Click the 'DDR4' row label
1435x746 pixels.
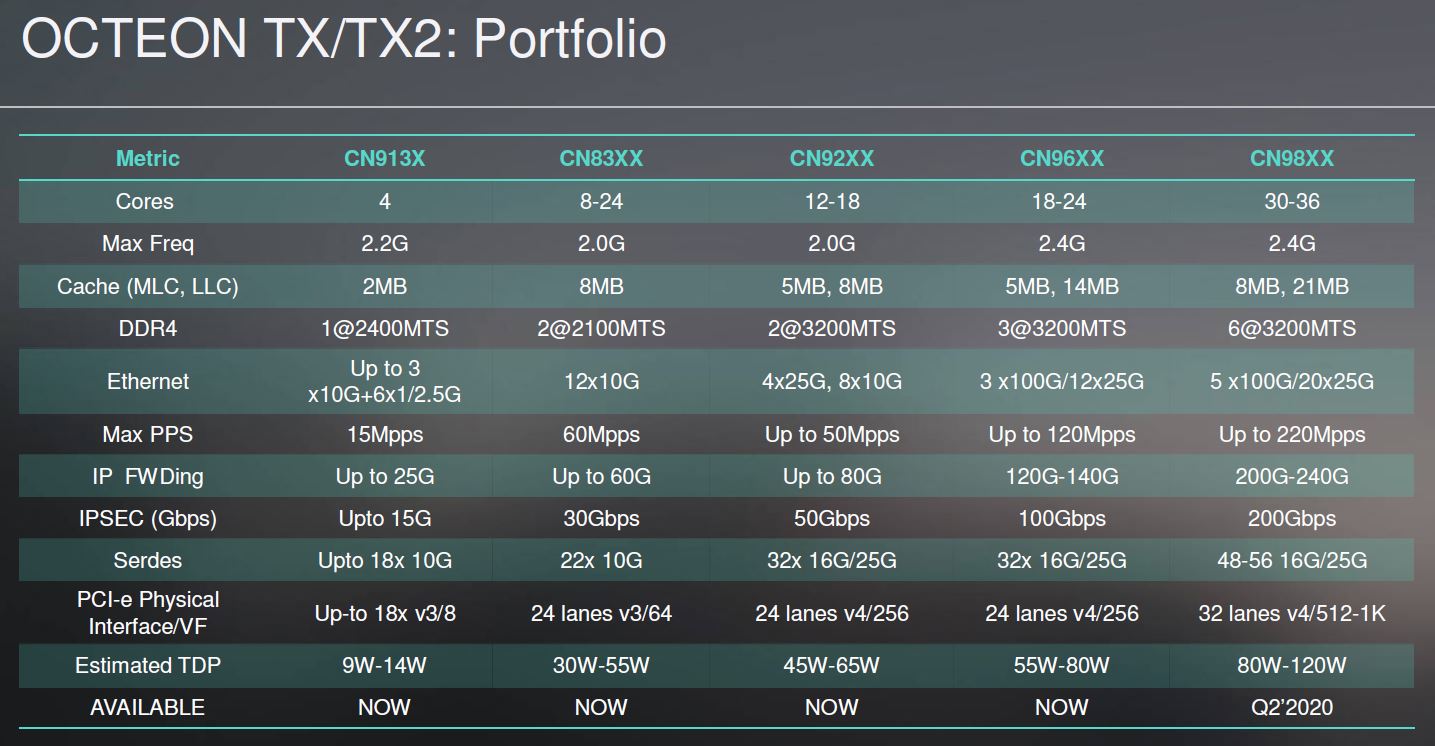tap(148, 328)
